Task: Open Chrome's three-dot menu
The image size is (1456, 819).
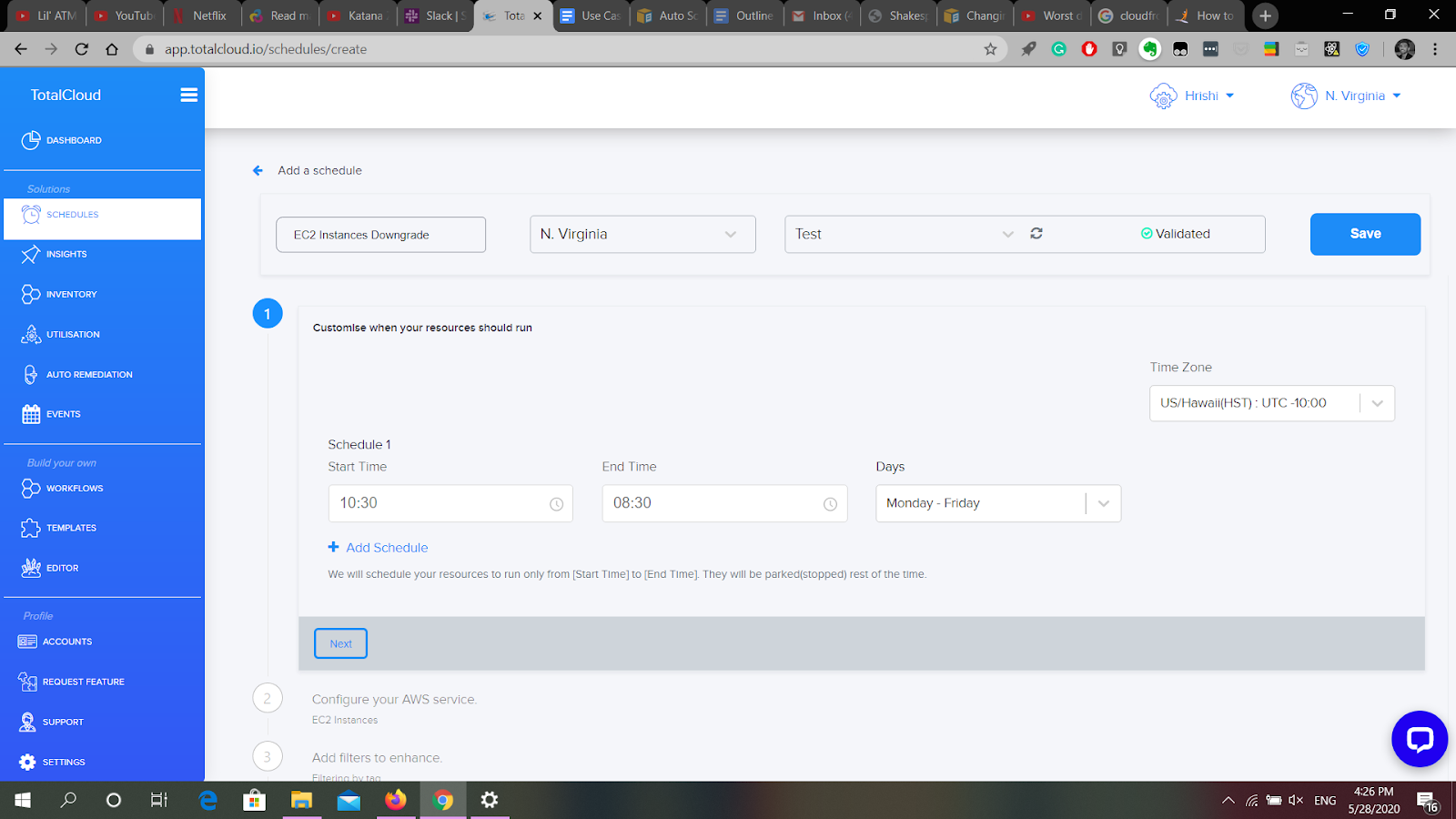Action: pos(1435,49)
